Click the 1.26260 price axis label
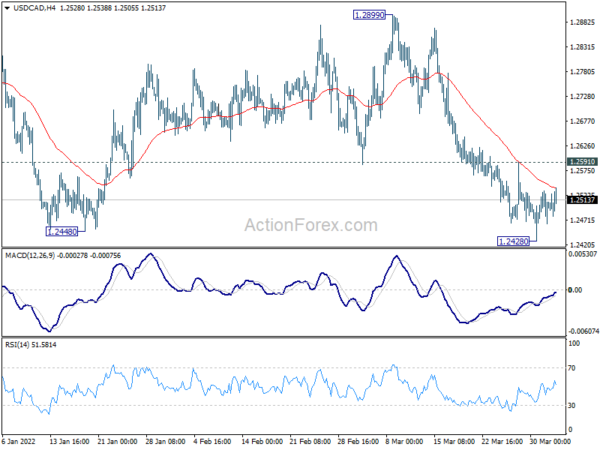600x450 pixels. [582, 146]
